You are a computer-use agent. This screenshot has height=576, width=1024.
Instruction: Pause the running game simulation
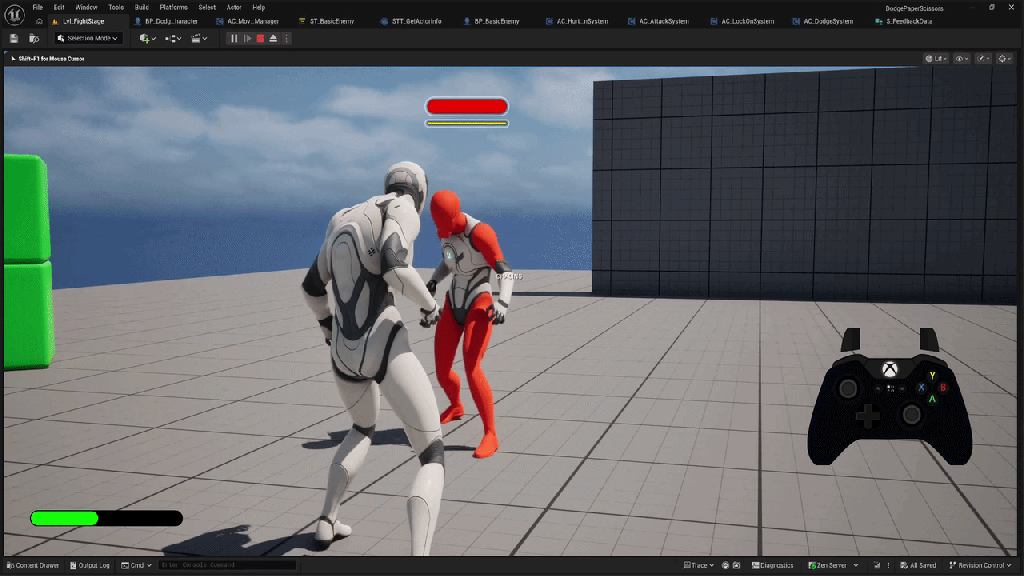click(234, 38)
